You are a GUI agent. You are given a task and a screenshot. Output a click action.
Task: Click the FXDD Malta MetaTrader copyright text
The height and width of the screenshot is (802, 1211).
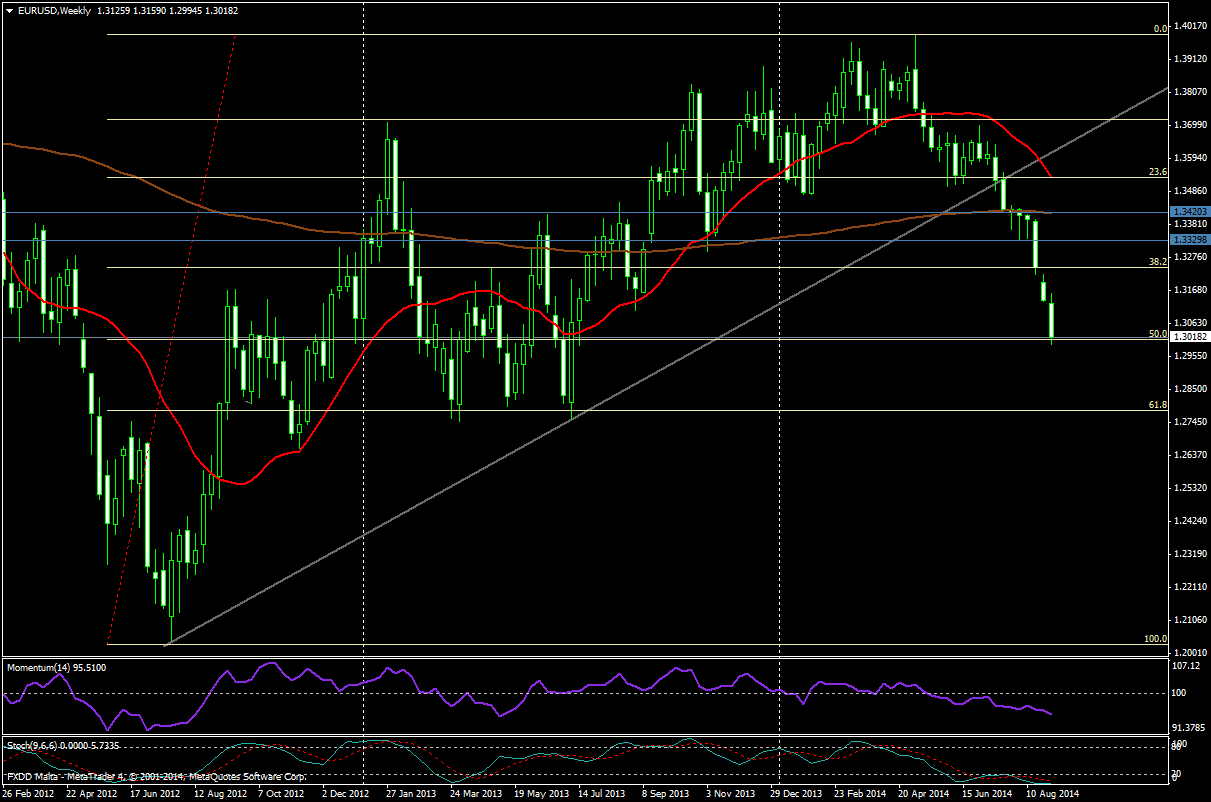point(155,776)
